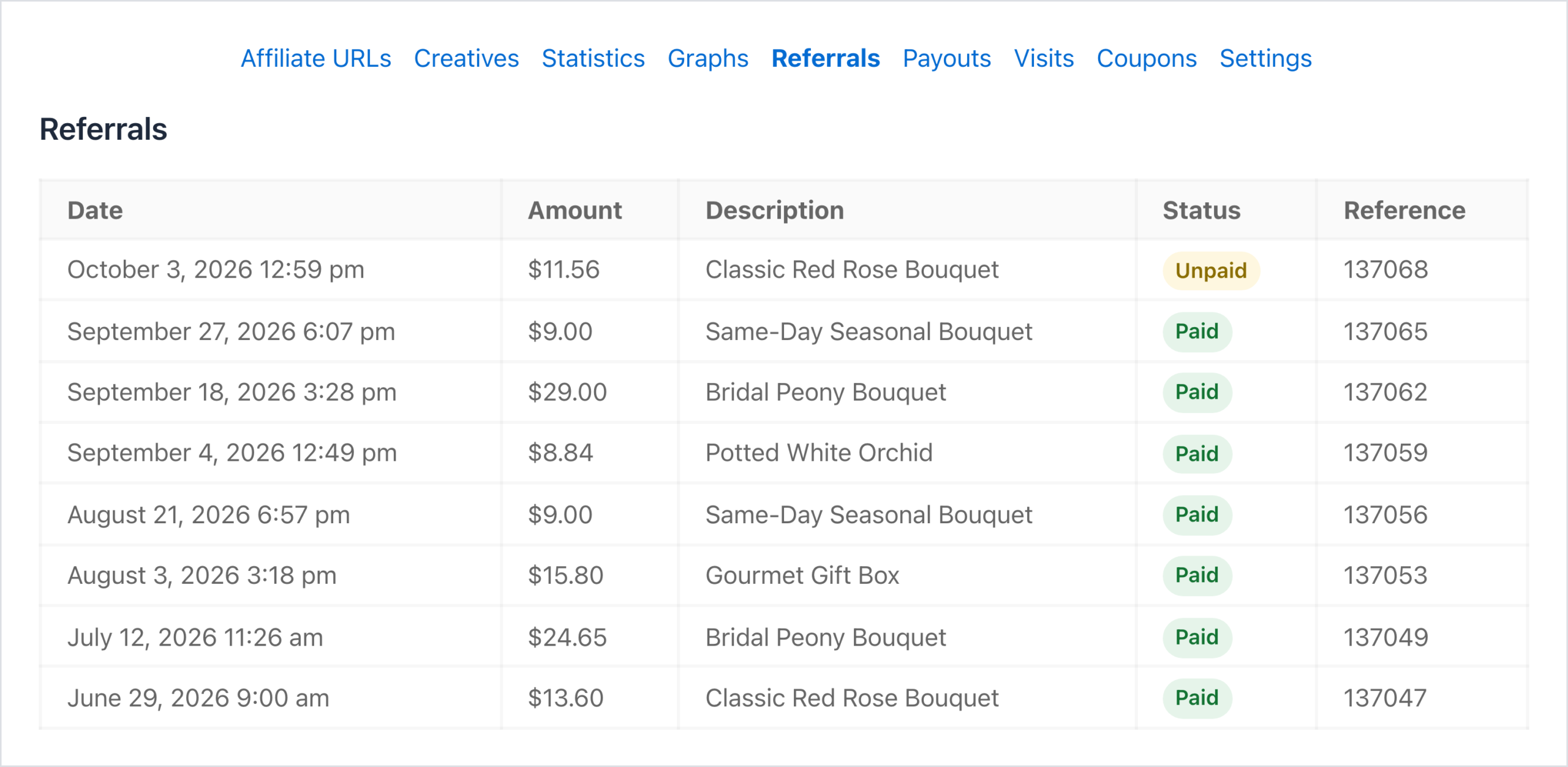Click the Potted White Orchid description
The height and width of the screenshot is (767, 1568).
click(819, 453)
